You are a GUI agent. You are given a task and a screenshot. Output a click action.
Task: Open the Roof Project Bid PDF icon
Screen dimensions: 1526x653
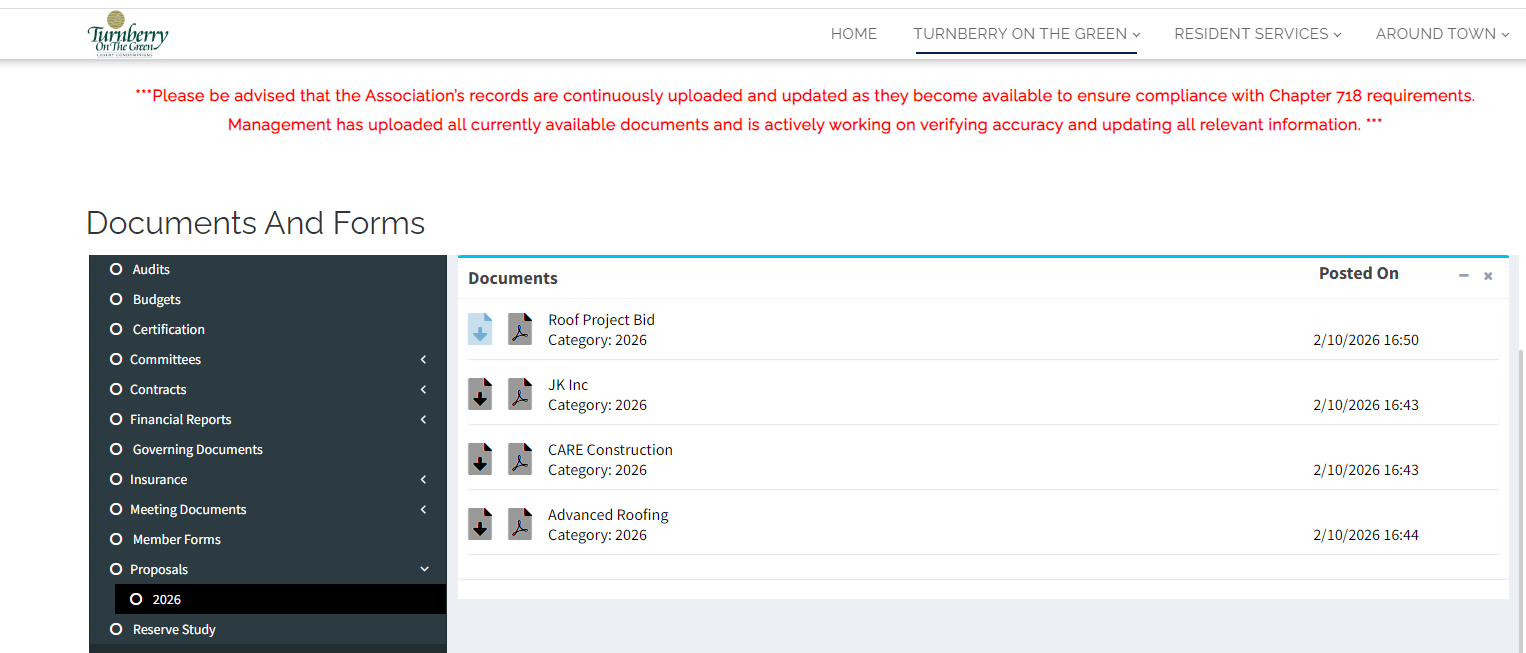click(x=519, y=329)
